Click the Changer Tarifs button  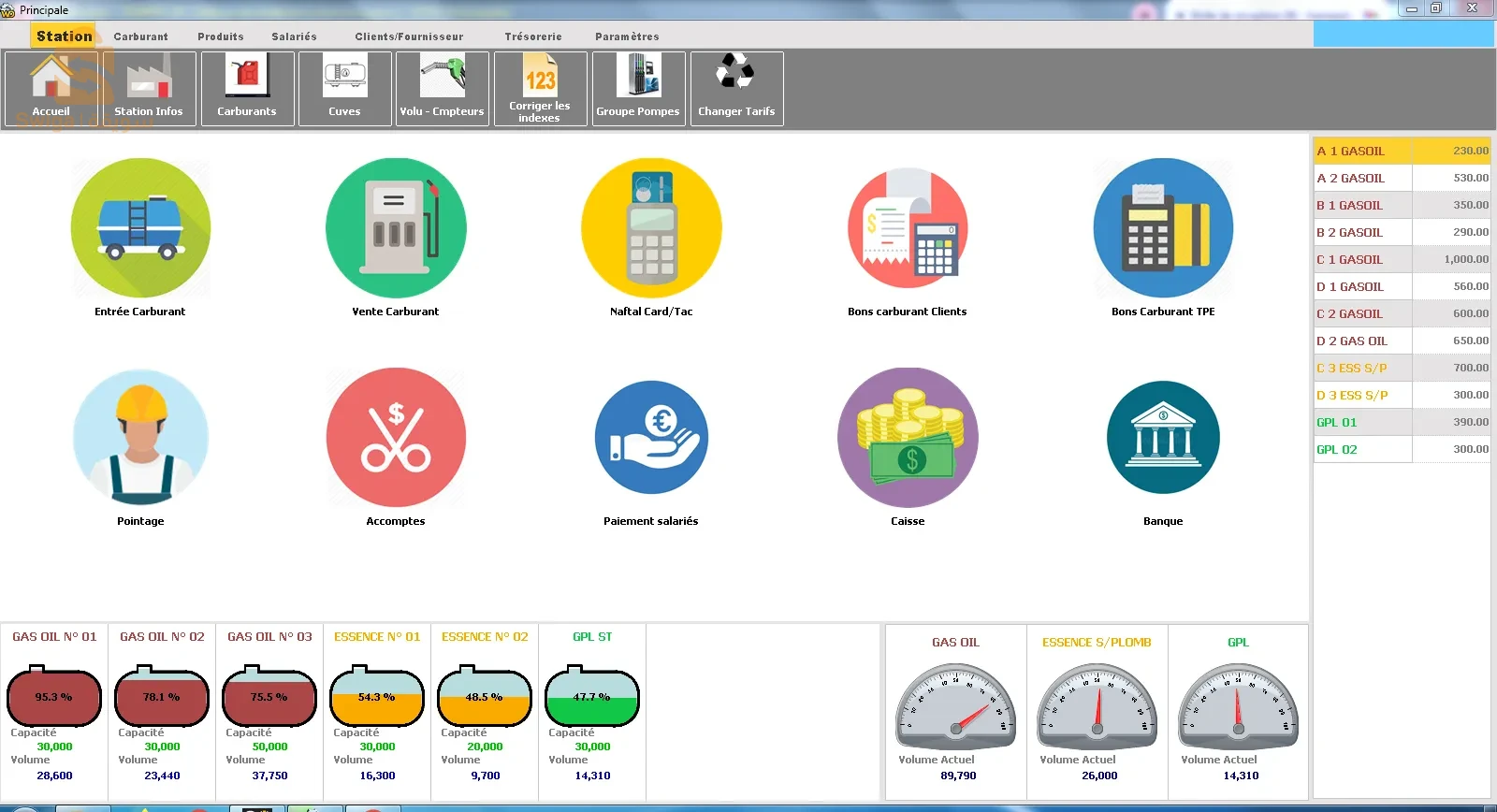(736, 89)
